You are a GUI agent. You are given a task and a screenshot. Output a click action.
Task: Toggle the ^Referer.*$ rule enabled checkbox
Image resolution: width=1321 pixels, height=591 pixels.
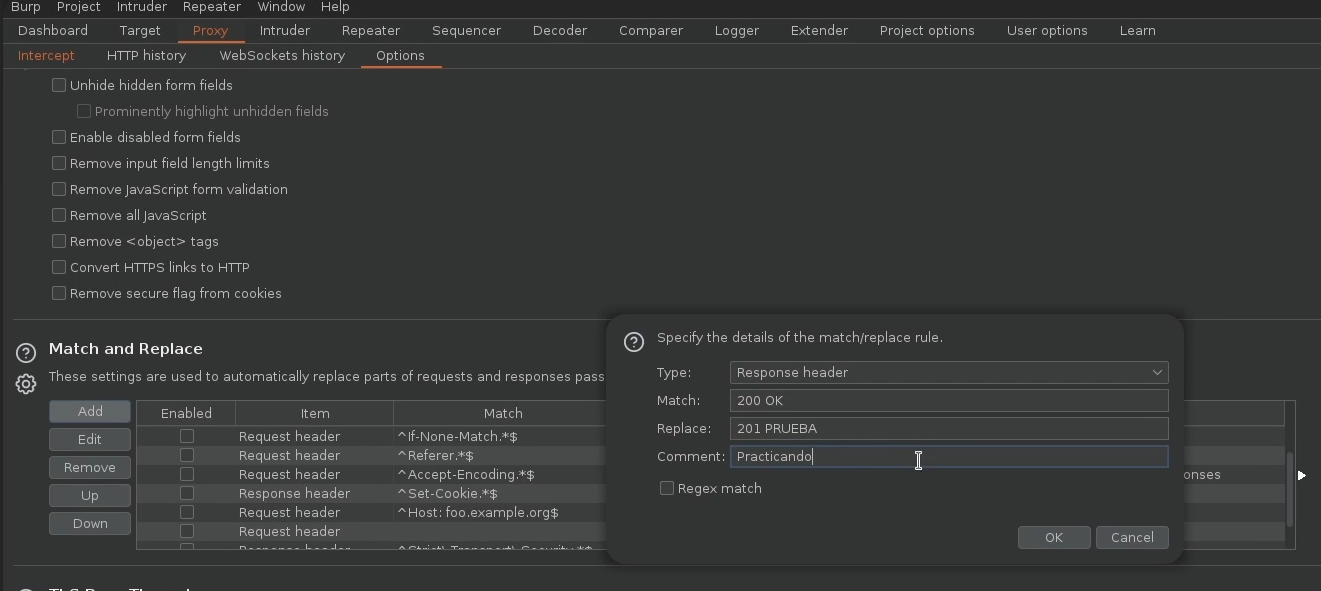click(x=186, y=455)
